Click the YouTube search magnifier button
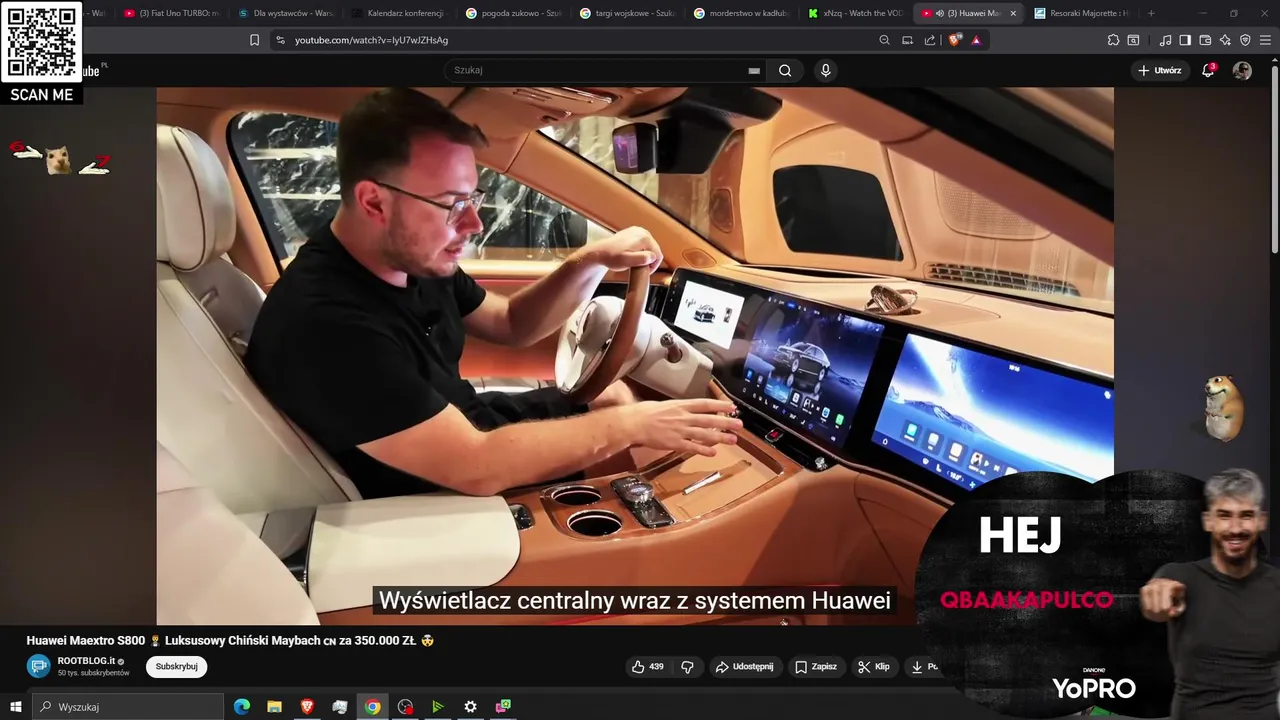This screenshot has width=1280, height=720. 785,70
